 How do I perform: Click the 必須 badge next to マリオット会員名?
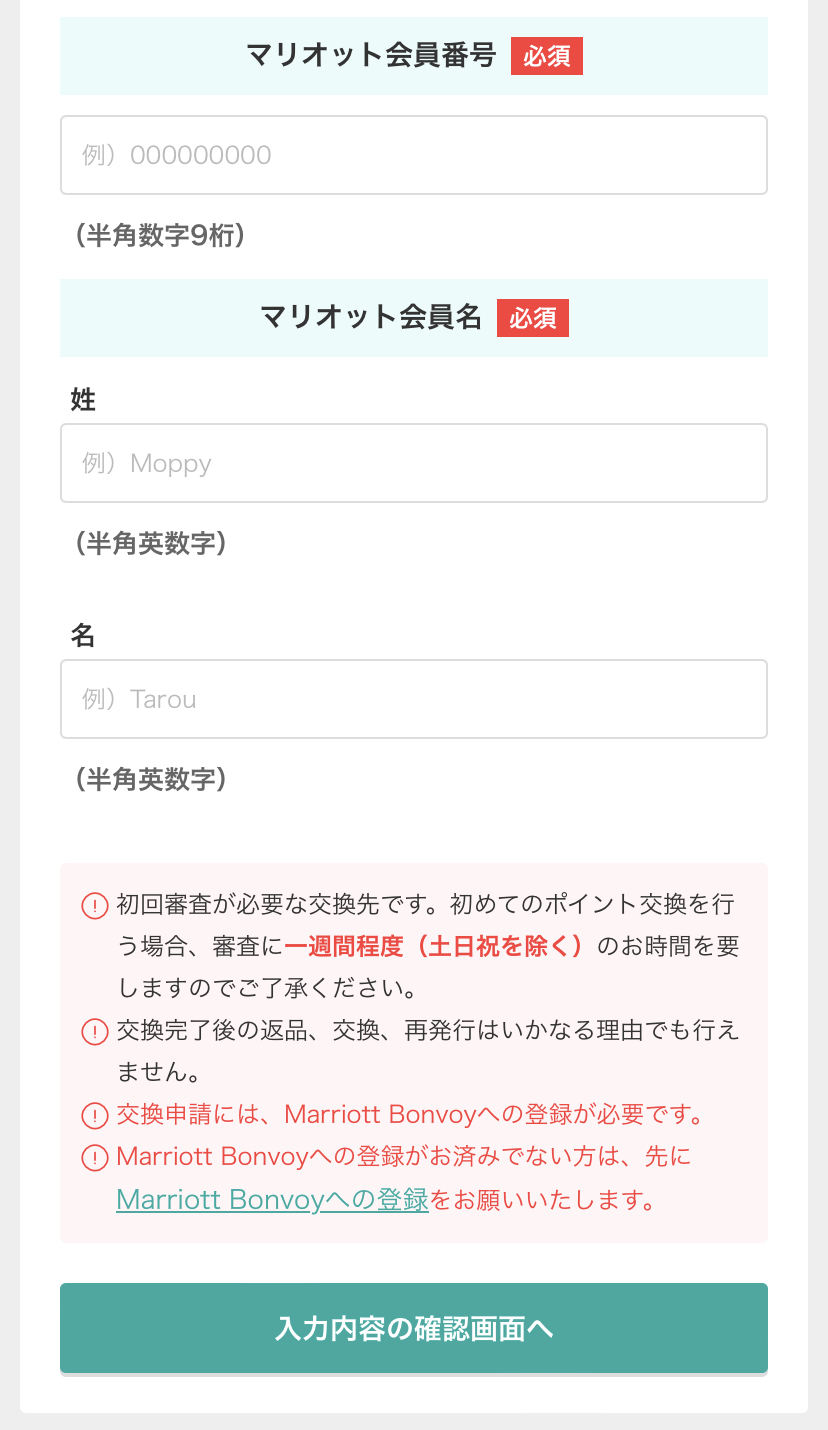[533, 318]
